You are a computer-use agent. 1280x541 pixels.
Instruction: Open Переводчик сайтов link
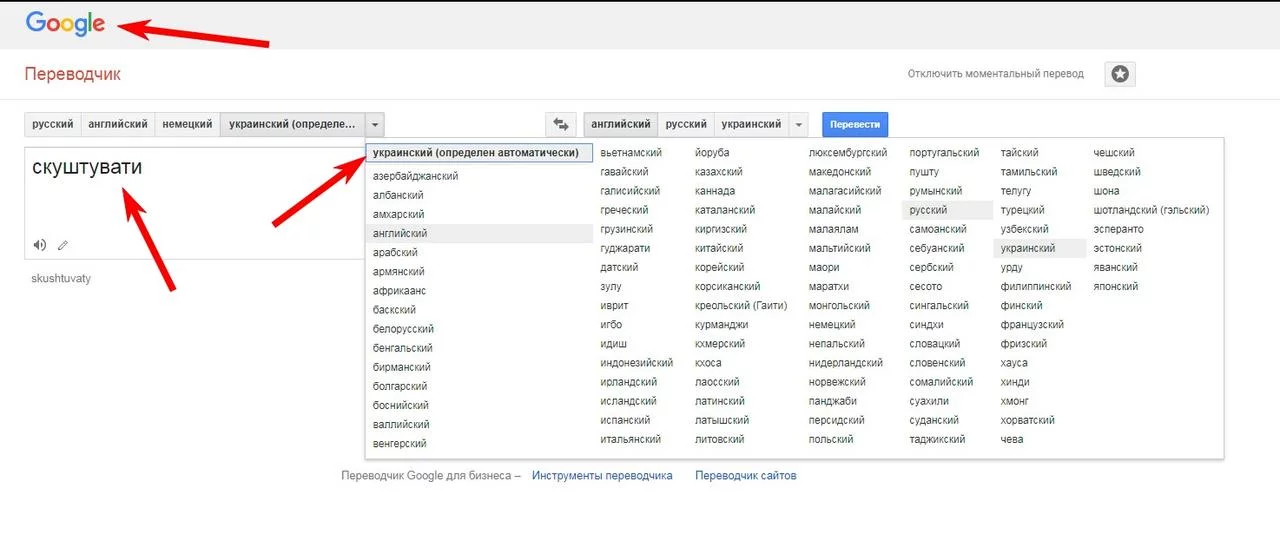746,476
